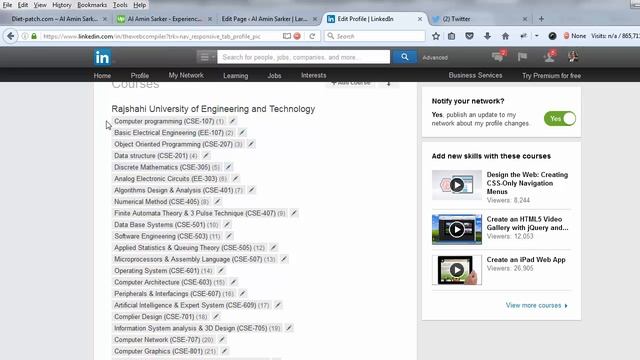Open the Interests nav item
Image resolution: width=640 pixels, height=360 pixels.
point(313,75)
